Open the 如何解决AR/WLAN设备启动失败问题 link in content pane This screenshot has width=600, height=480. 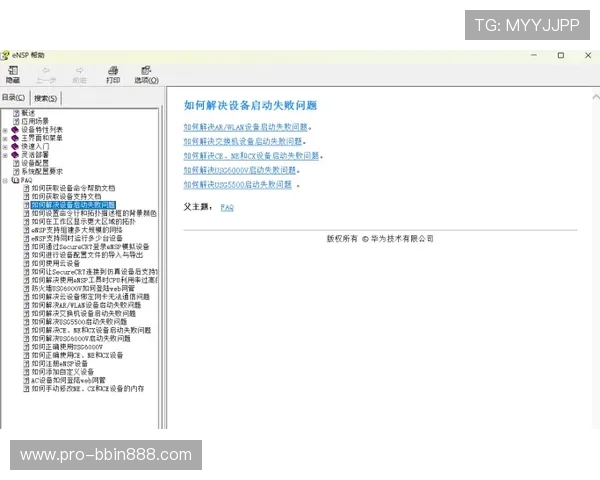point(246,127)
